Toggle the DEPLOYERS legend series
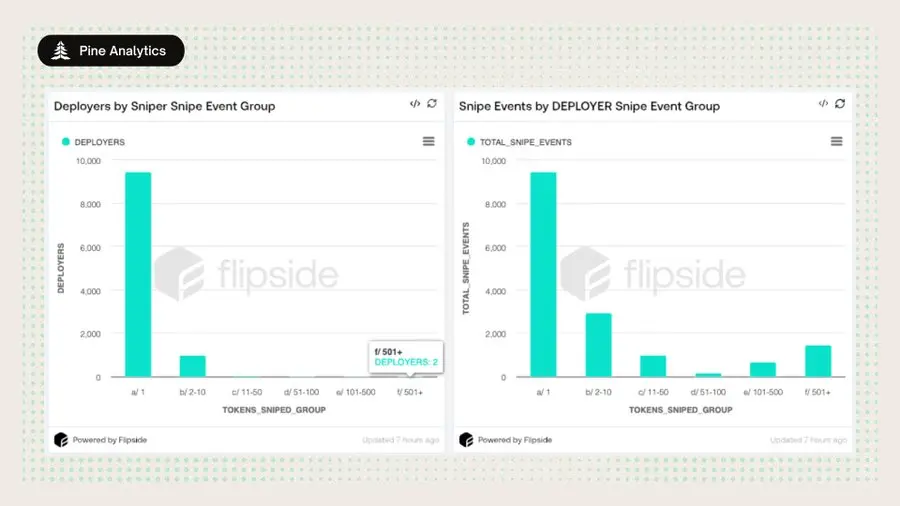This screenshot has height=506, width=900. [x=94, y=142]
